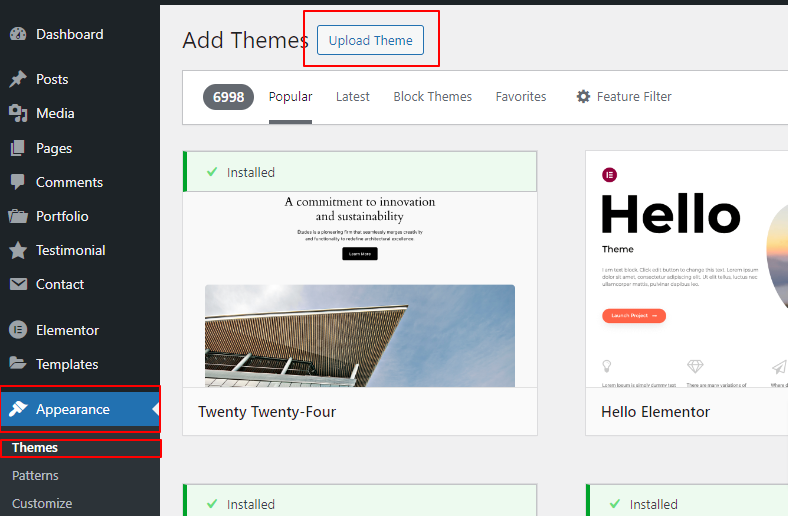Switch to the Latest tab
This screenshot has width=788, height=516.
[x=352, y=97]
